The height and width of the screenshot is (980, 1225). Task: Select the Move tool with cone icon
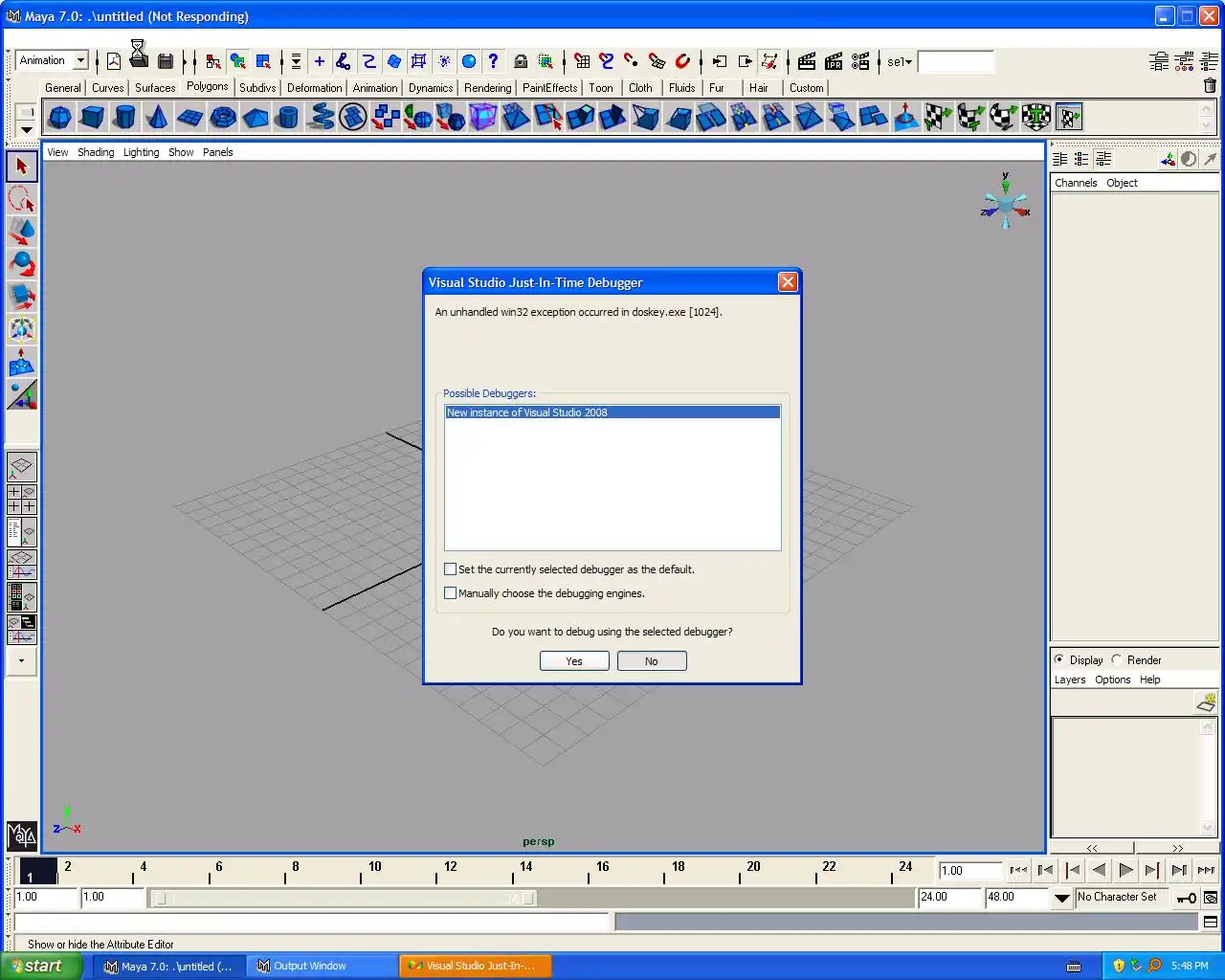[22, 232]
